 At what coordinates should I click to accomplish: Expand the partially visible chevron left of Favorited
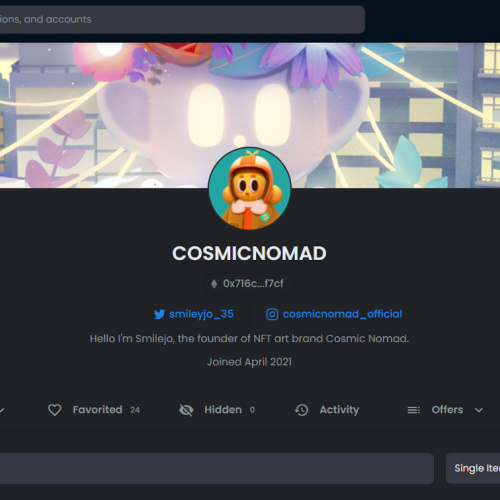click(2, 410)
